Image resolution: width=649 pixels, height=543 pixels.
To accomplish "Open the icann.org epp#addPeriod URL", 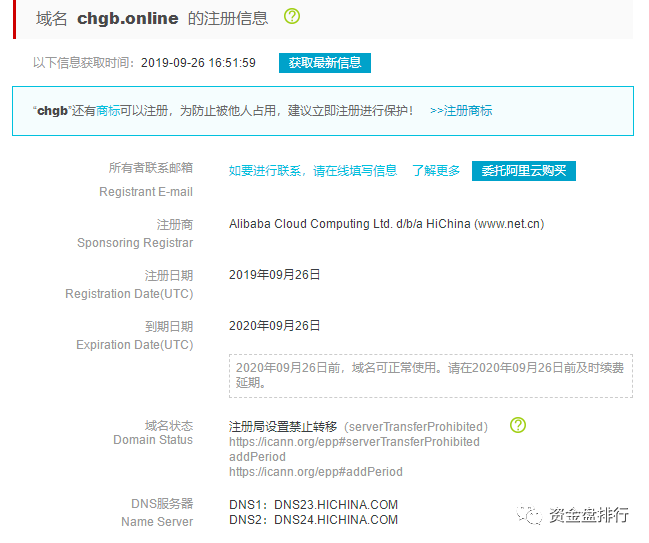I will (316, 472).
